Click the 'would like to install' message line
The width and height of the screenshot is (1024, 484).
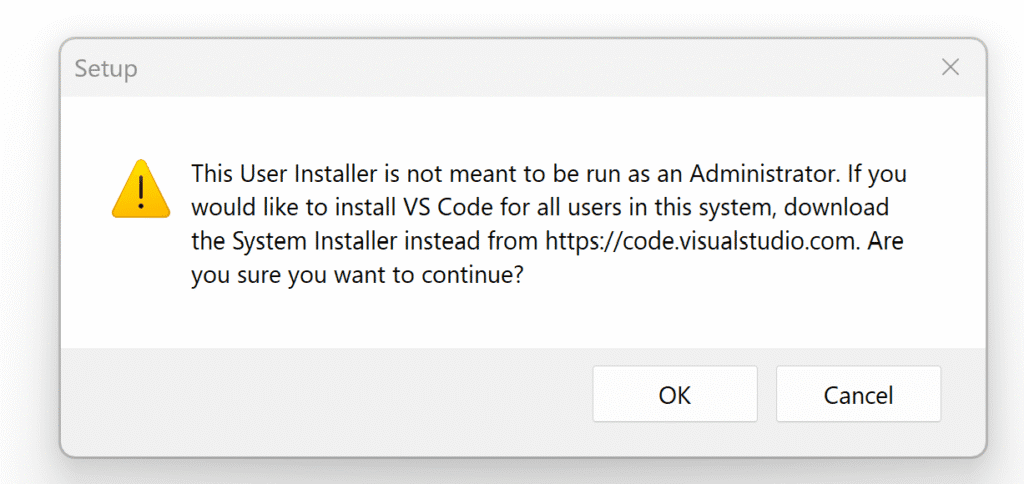point(540,208)
